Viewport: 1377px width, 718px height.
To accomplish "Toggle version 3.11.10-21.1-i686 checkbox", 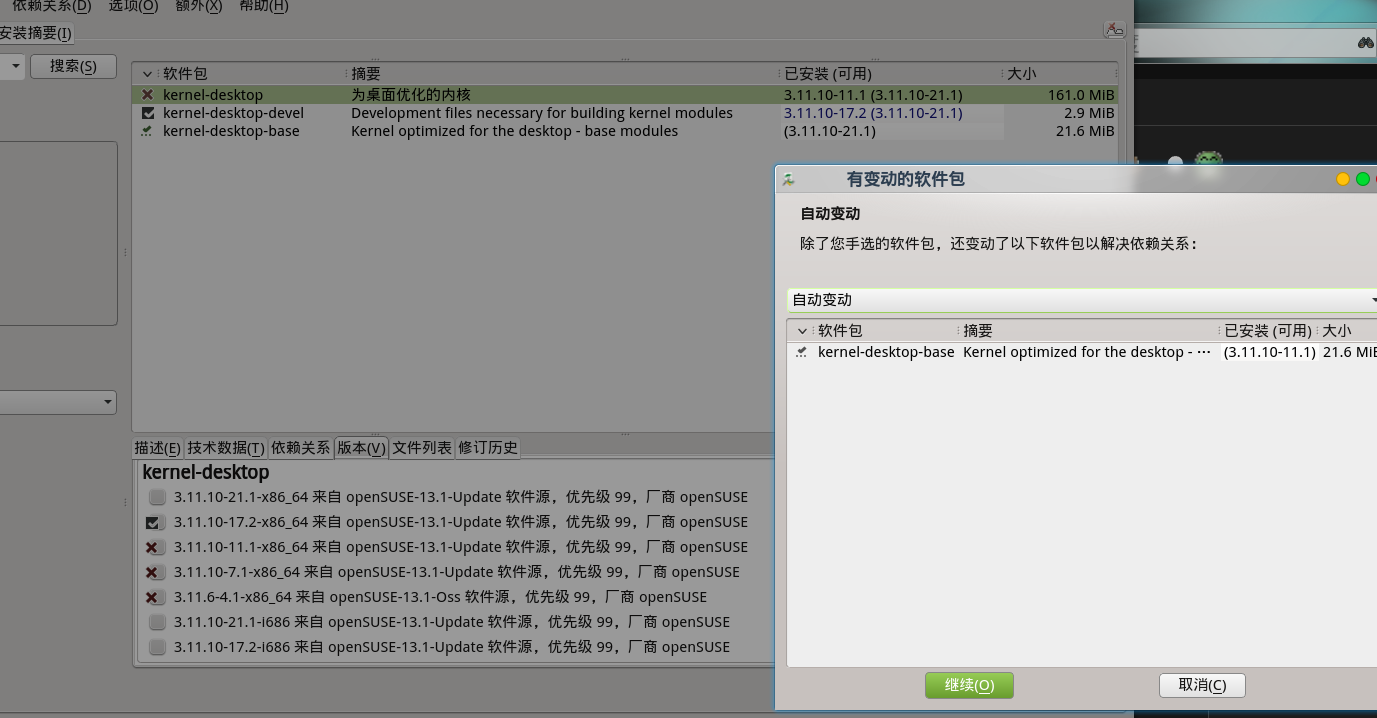I will (157, 622).
